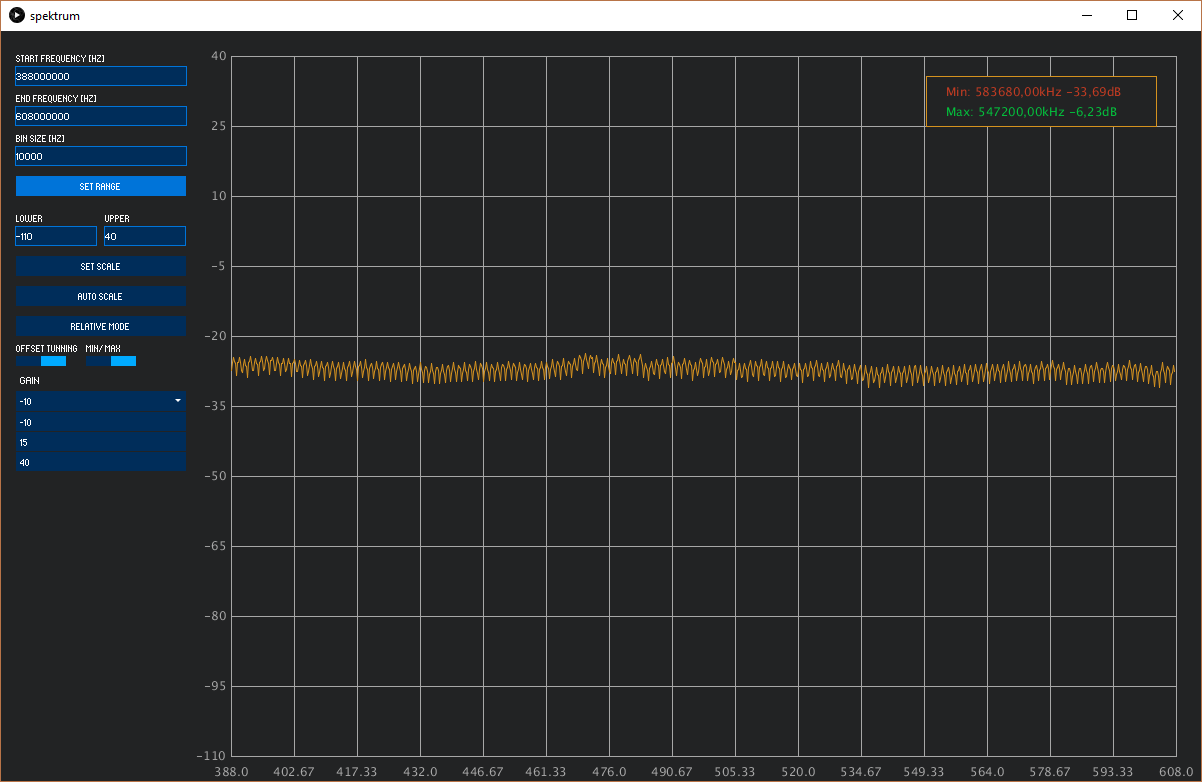Click the -20 dB axis label
This screenshot has height=782, width=1202.
tap(215, 336)
